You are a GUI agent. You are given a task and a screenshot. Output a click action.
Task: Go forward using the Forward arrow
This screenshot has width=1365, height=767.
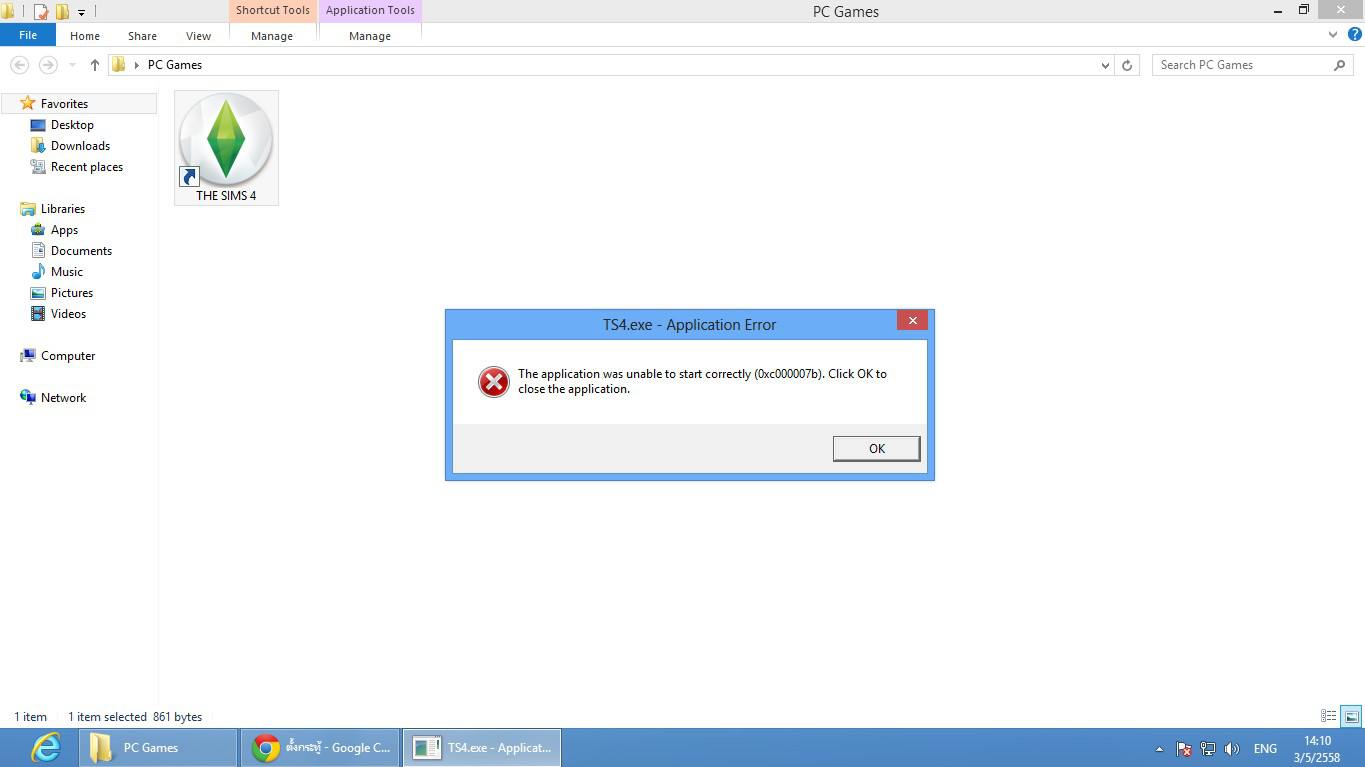pyautogui.click(x=47, y=64)
